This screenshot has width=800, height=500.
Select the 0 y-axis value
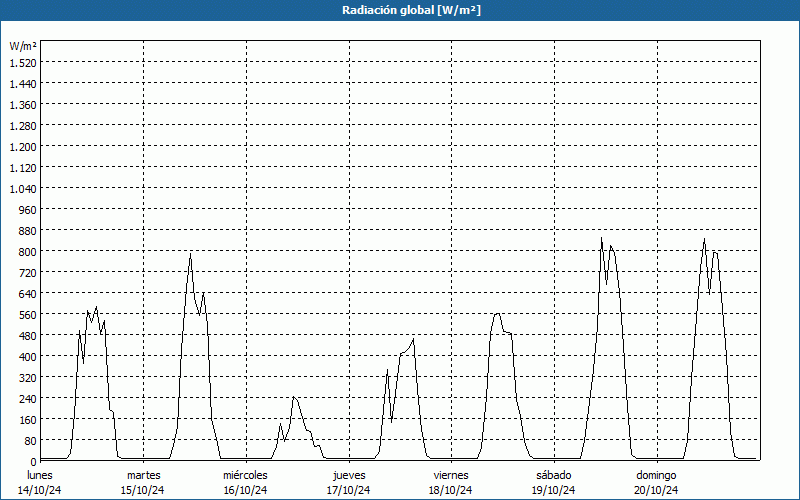(x=34, y=462)
